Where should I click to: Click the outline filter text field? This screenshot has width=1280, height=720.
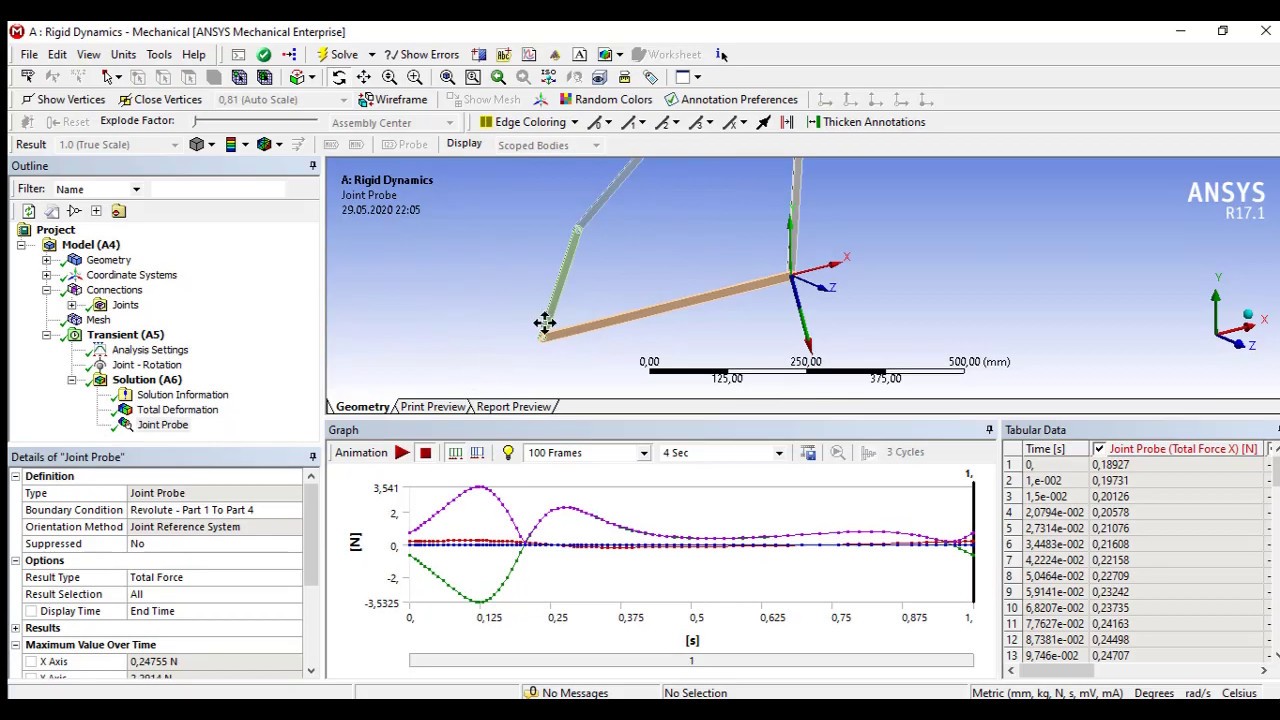[x=218, y=189]
